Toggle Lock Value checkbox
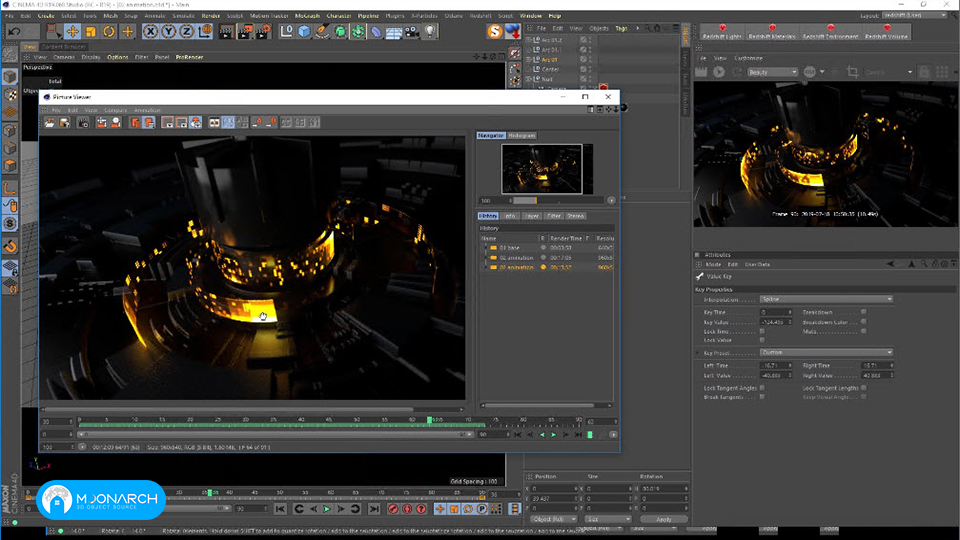The width and height of the screenshot is (960, 540). (762, 340)
